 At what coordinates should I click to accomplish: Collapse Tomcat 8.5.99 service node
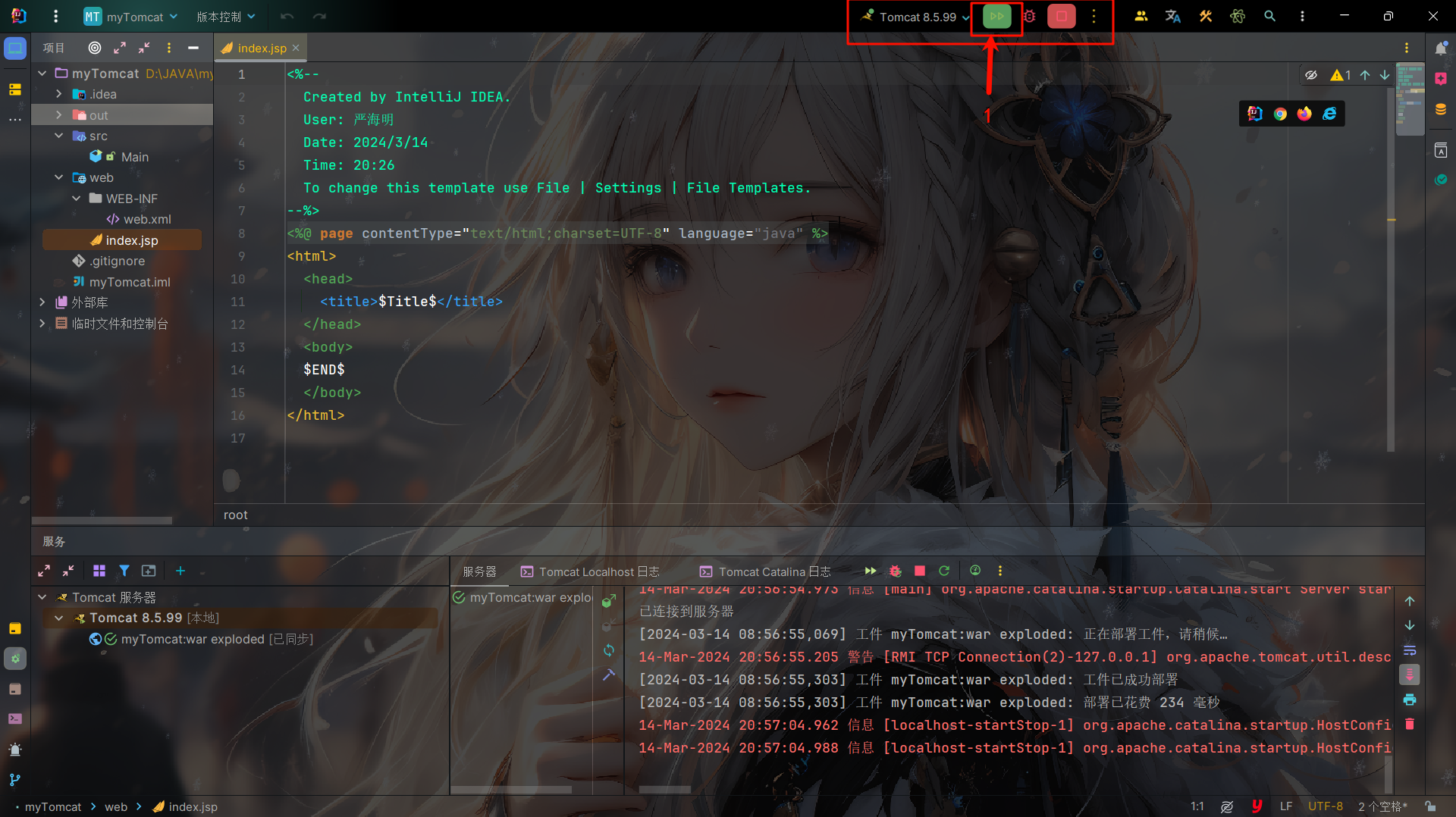pyautogui.click(x=59, y=618)
